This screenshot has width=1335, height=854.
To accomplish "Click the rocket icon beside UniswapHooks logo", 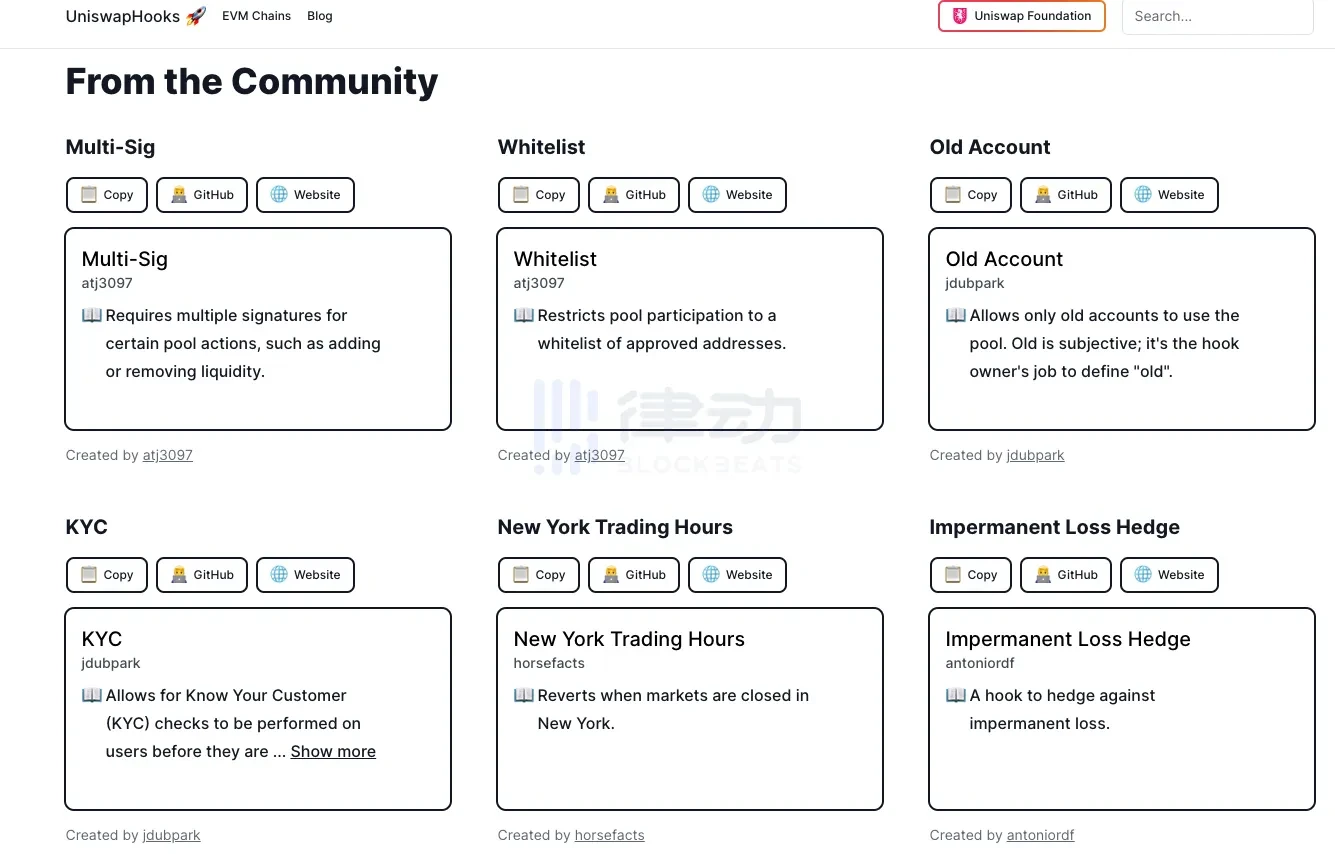I will pos(196,15).
